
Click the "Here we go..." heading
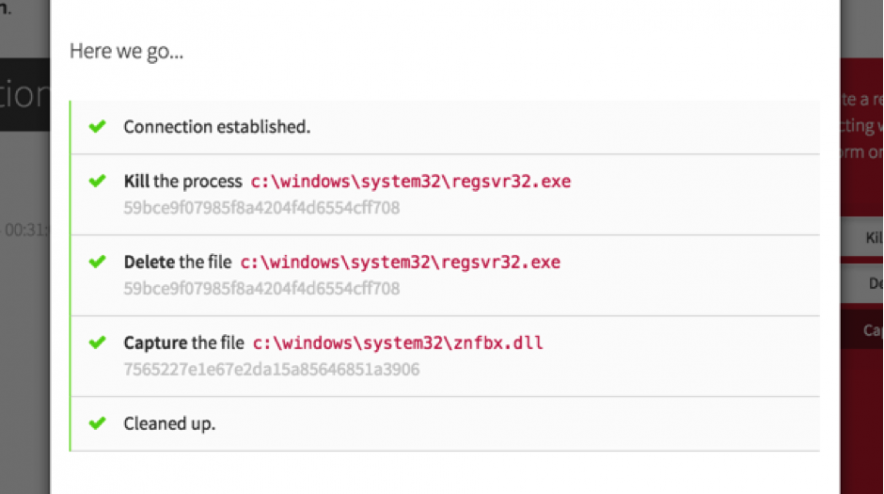pyautogui.click(x=126, y=51)
